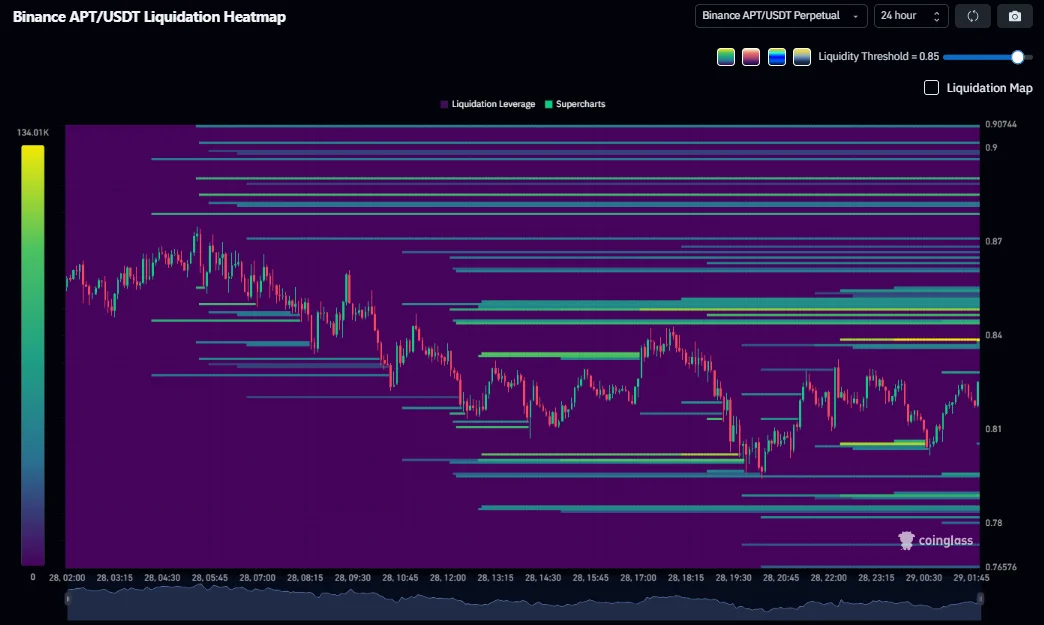The height and width of the screenshot is (625, 1044).
Task: Select the yellow-blue color theme swatch
Action: (x=802, y=57)
